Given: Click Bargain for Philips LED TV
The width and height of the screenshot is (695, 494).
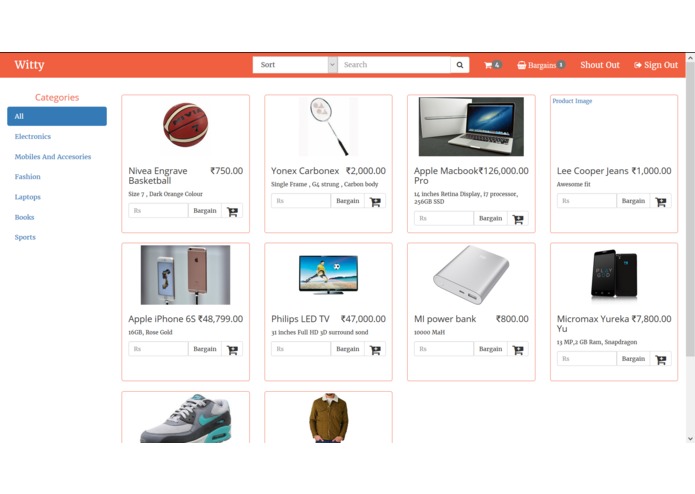Looking at the screenshot, I should (348, 349).
